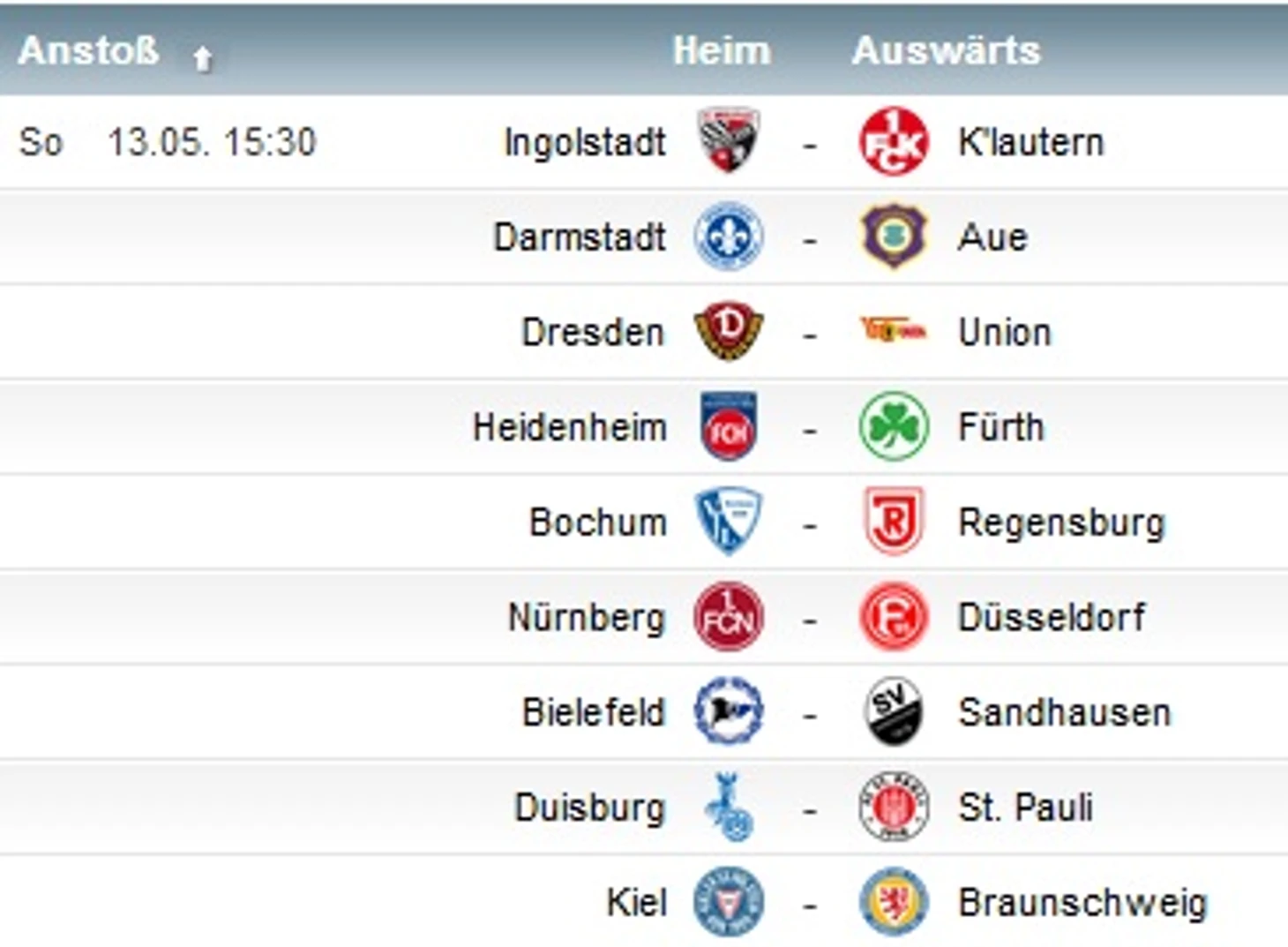Screen dimensions: 1288x947
Task: Select the Heidenheim FCH badge
Action: pos(728,426)
